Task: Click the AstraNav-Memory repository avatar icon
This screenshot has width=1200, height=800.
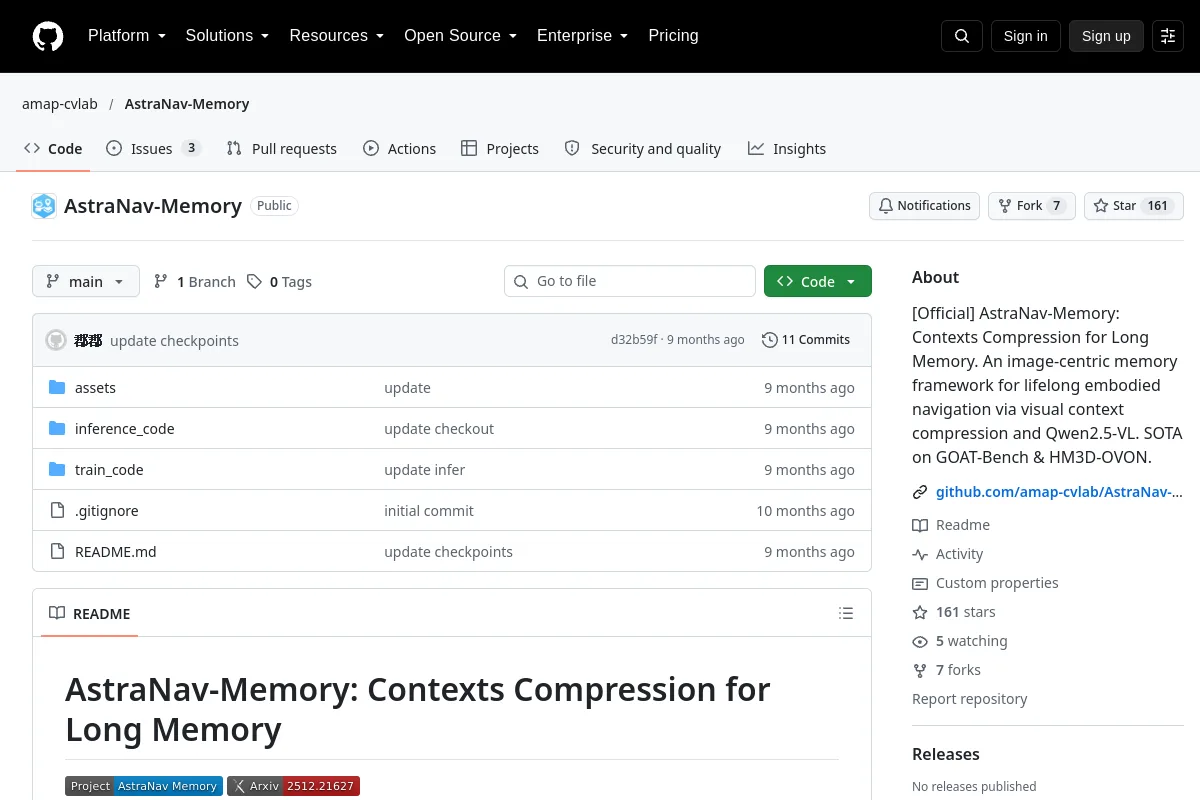Action: (x=44, y=206)
